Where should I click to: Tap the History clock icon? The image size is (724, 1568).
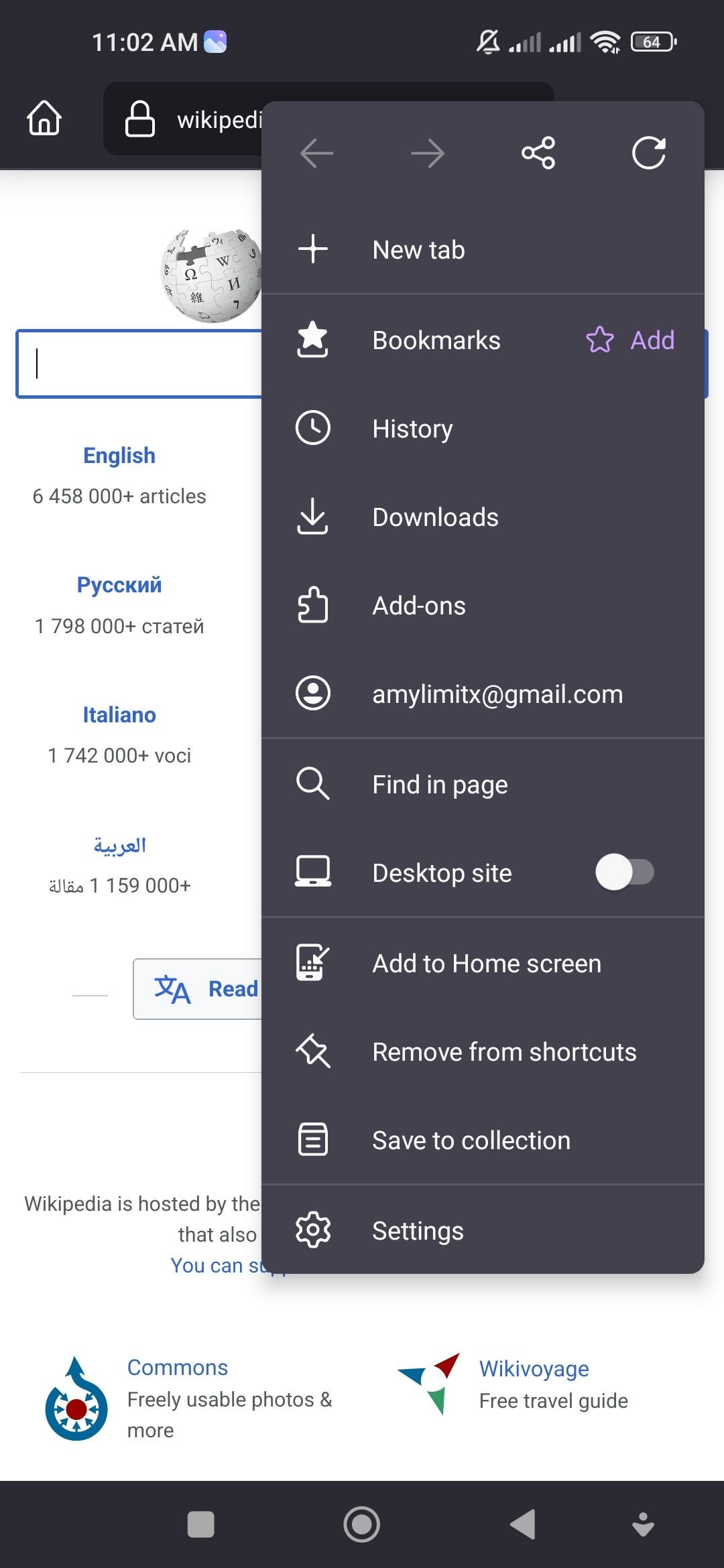click(313, 428)
